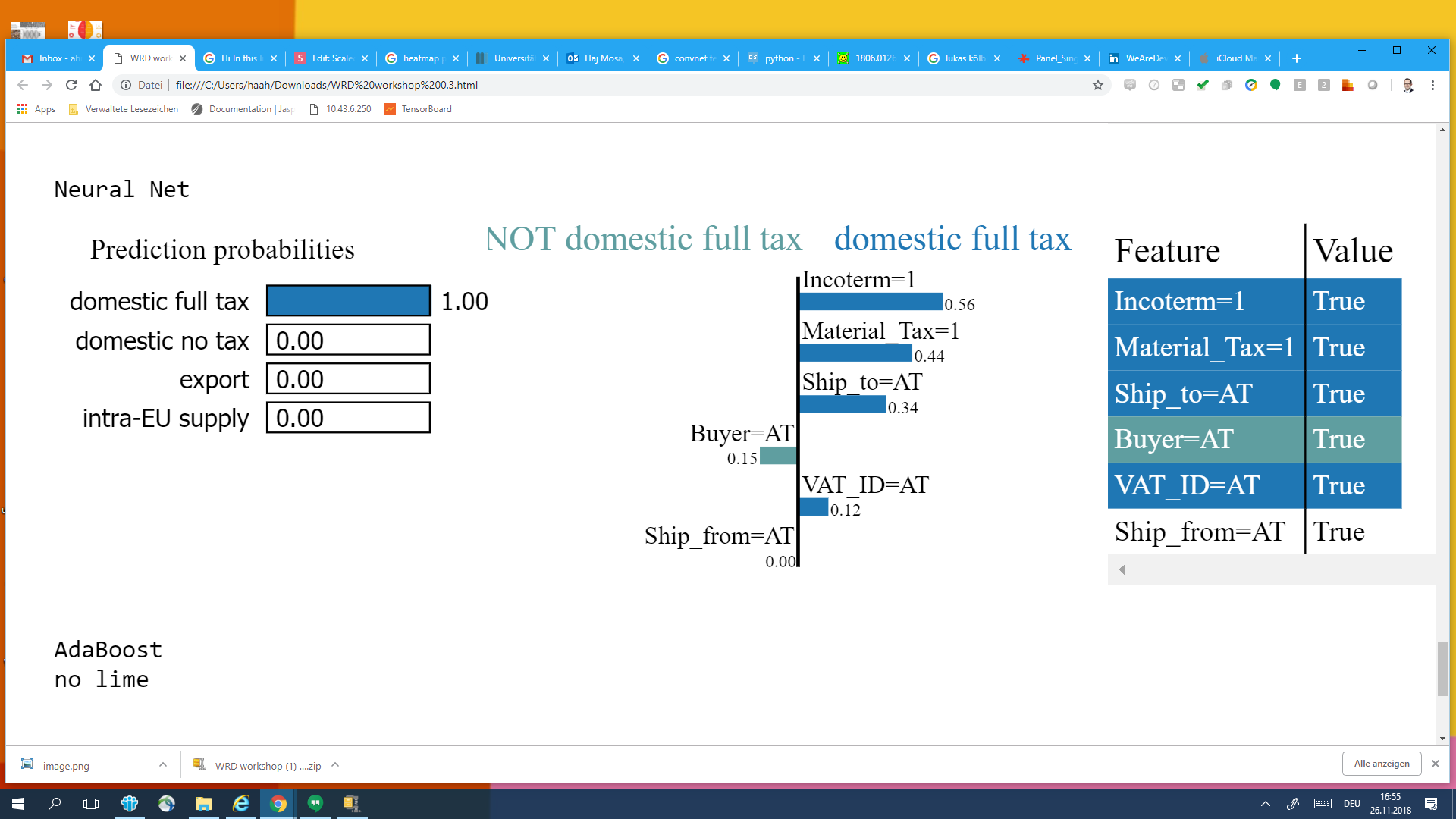This screenshot has width=1456, height=819.
Task: Click the address bar URL field
Action: click(x=607, y=85)
